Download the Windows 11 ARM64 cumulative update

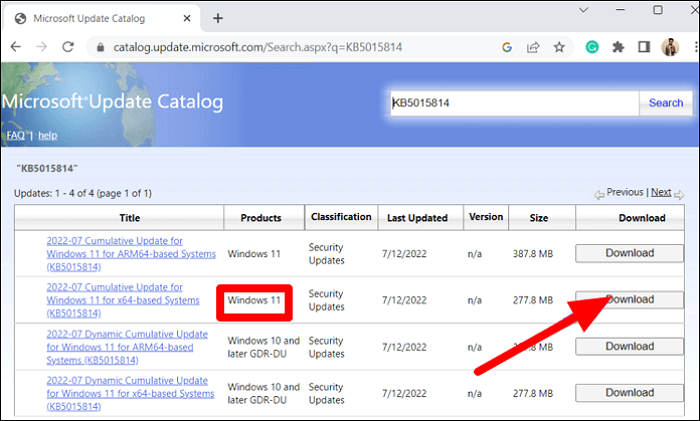pos(629,253)
